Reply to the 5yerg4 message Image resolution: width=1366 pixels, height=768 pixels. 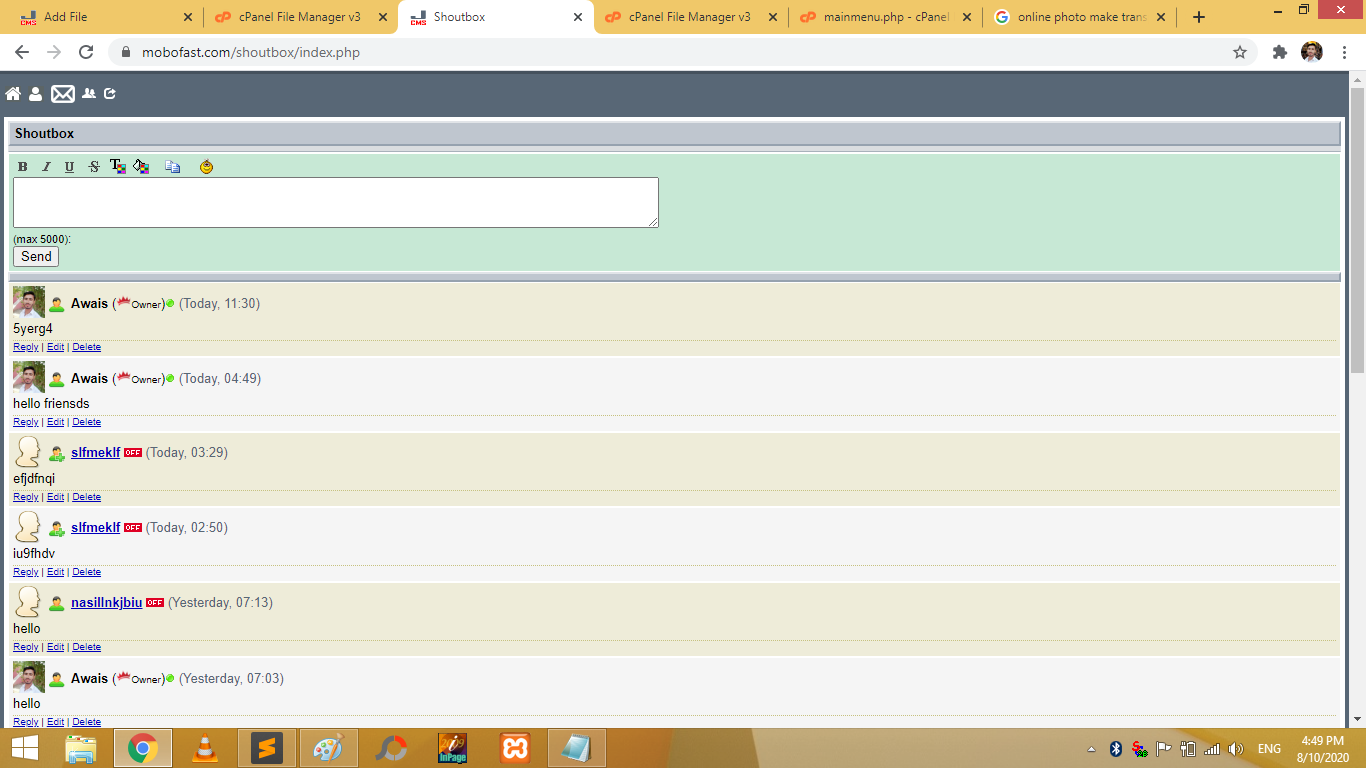coord(26,347)
